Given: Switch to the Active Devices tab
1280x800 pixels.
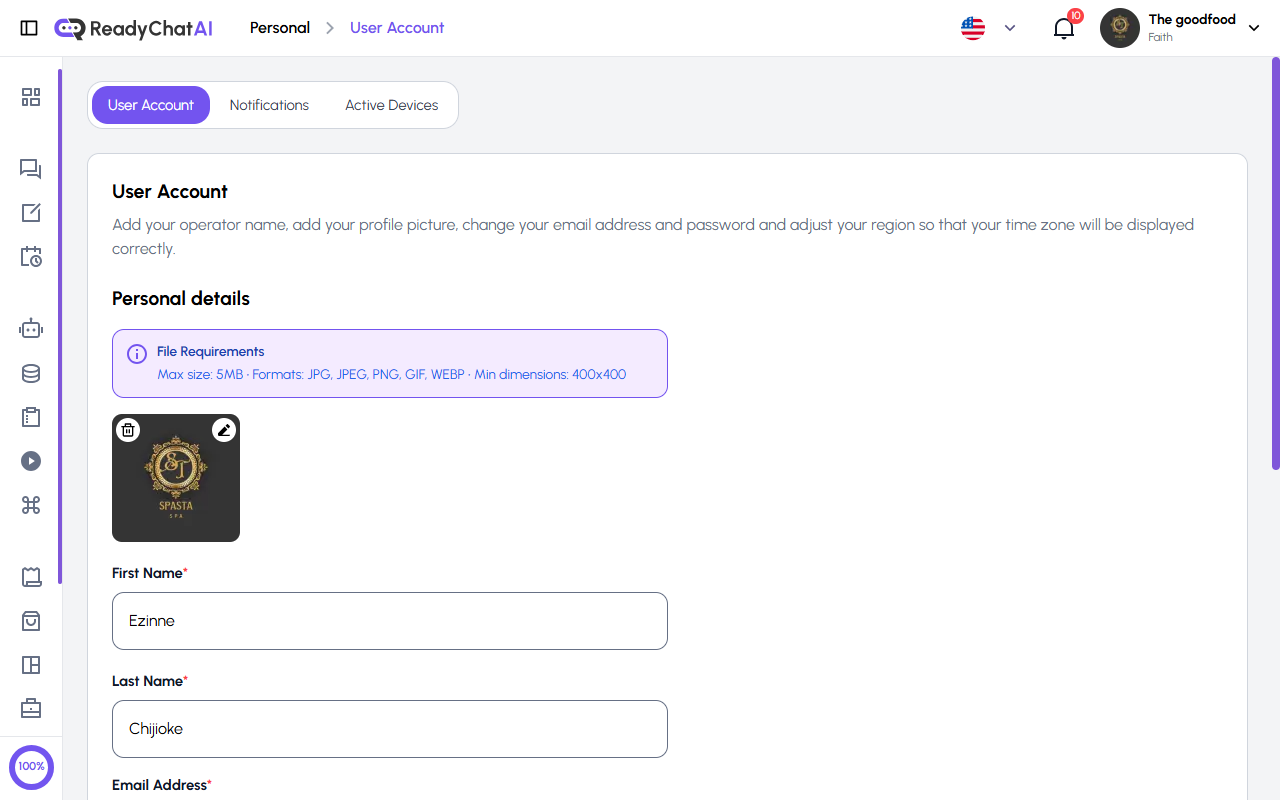Looking at the screenshot, I should coord(391,104).
